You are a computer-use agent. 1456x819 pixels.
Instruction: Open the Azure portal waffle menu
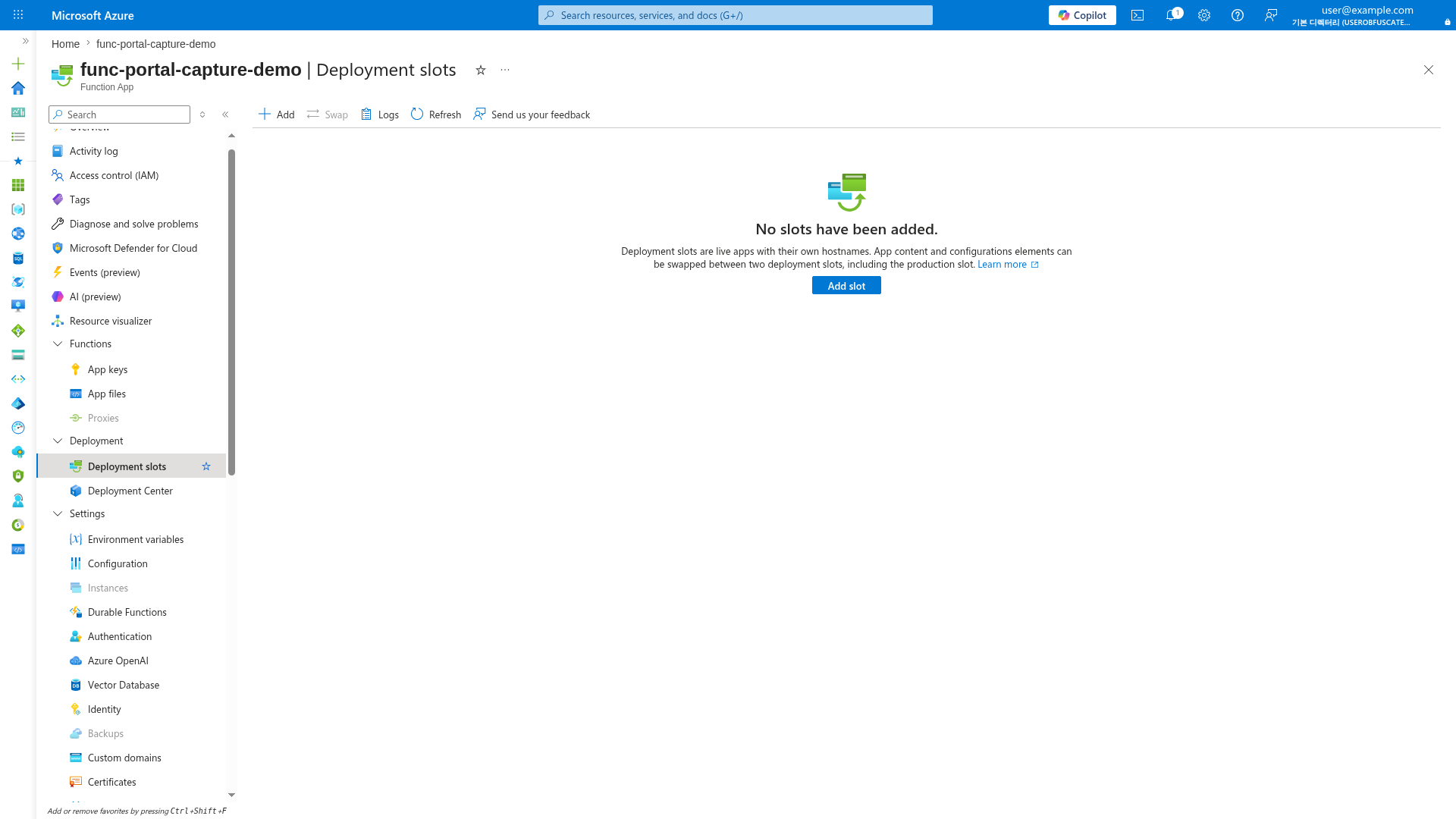click(x=18, y=15)
